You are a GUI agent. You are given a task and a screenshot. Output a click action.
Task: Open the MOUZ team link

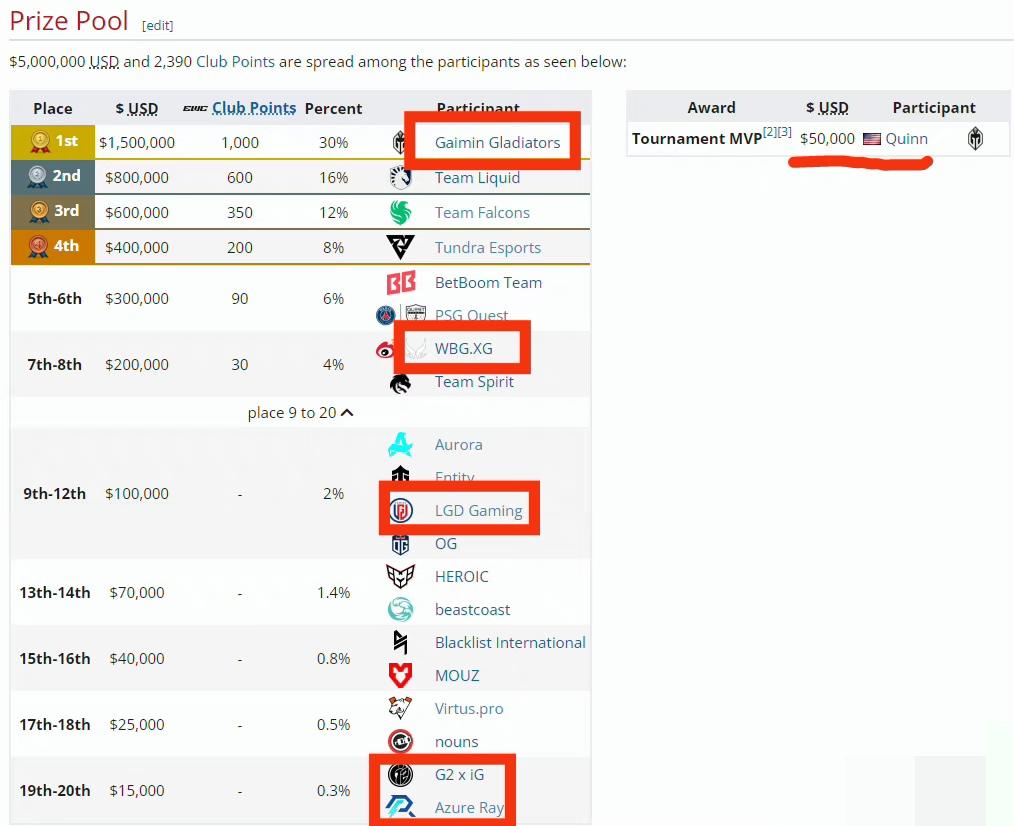457,676
